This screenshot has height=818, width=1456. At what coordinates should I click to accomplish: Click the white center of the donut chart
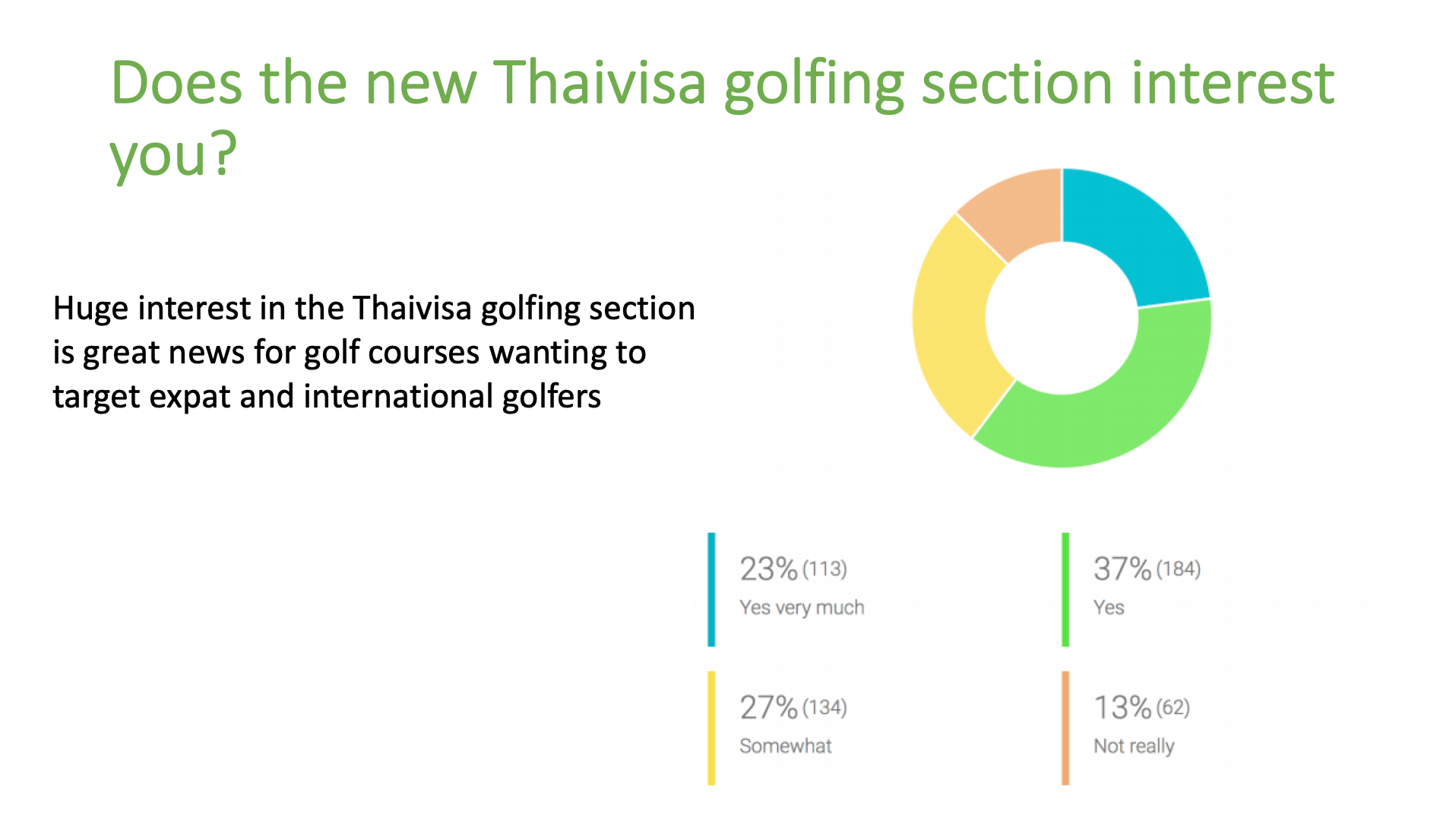click(x=1062, y=318)
